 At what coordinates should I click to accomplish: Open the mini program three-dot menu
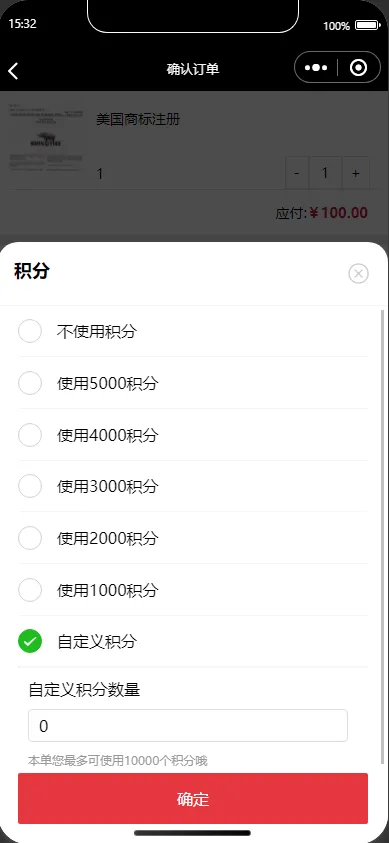coord(316,68)
